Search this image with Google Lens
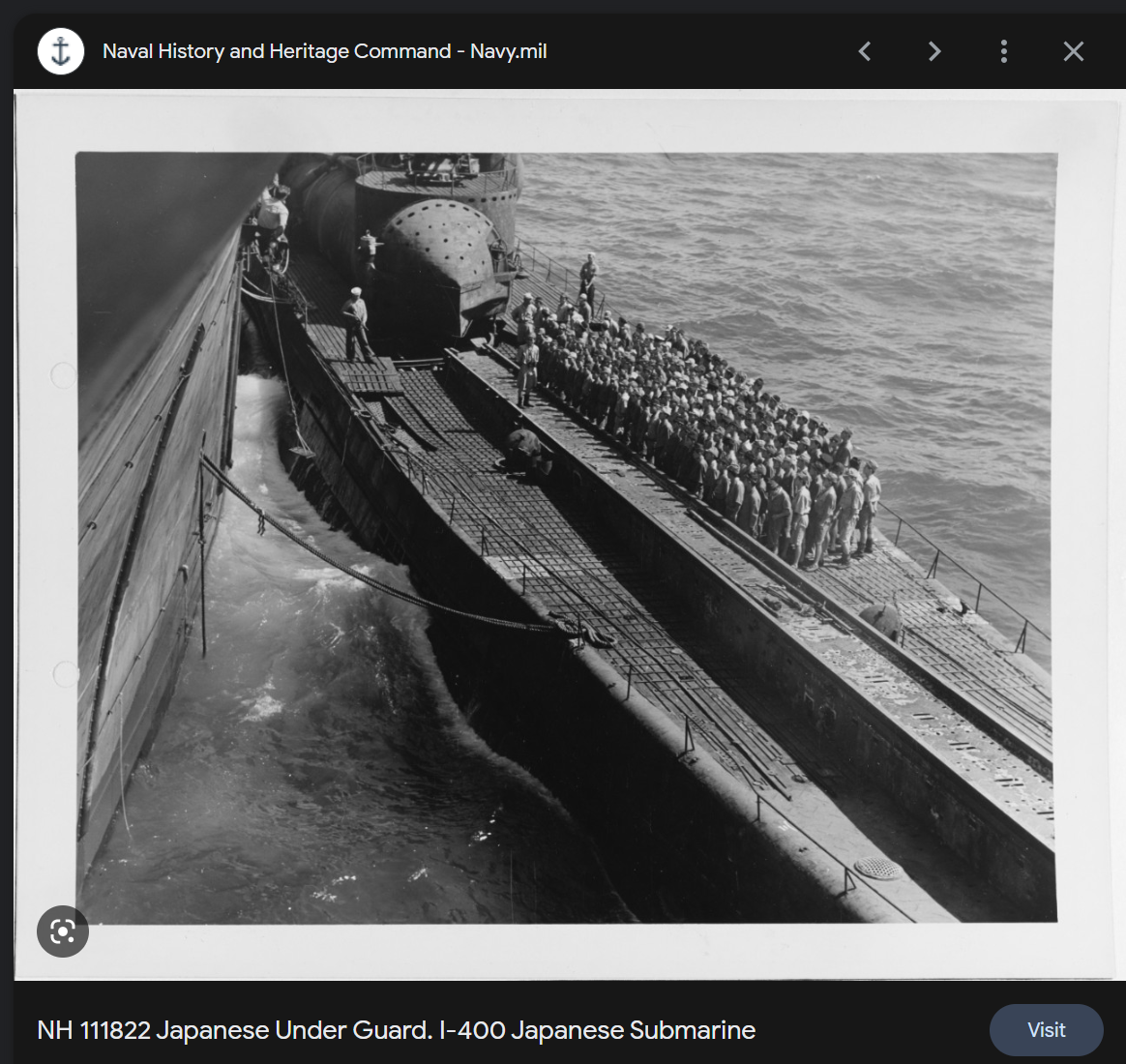The width and height of the screenshot is (1126, 1064). point(63,931)
